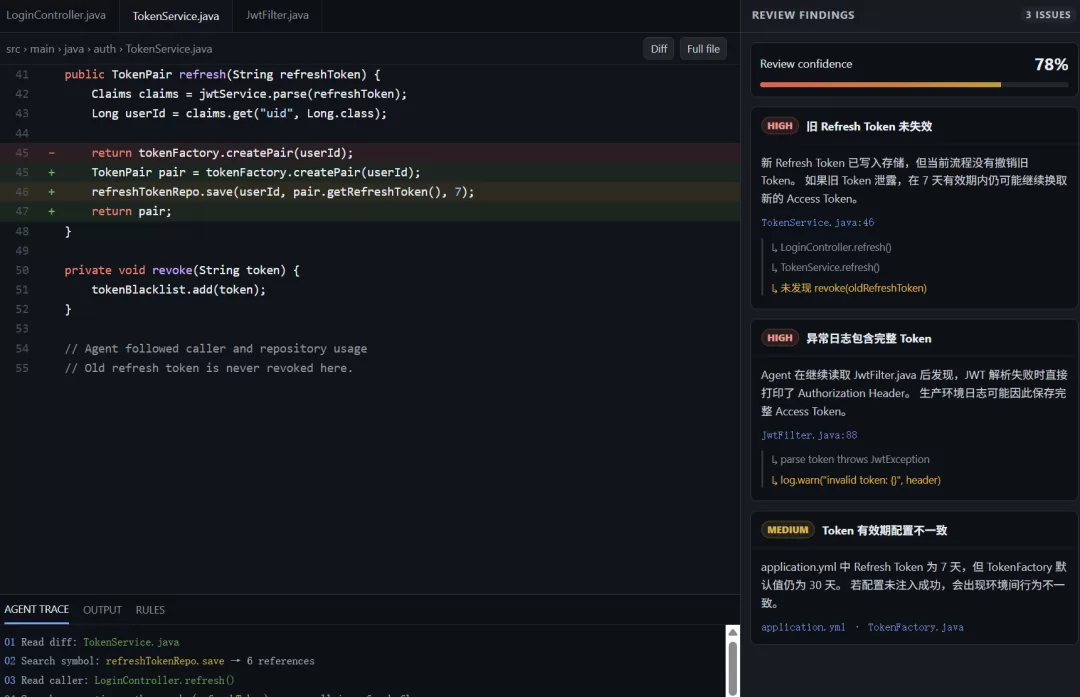Click the 3 ISSUES badge
The height and width of the screenshot is (697, 1080).
tap(1048, 14)
